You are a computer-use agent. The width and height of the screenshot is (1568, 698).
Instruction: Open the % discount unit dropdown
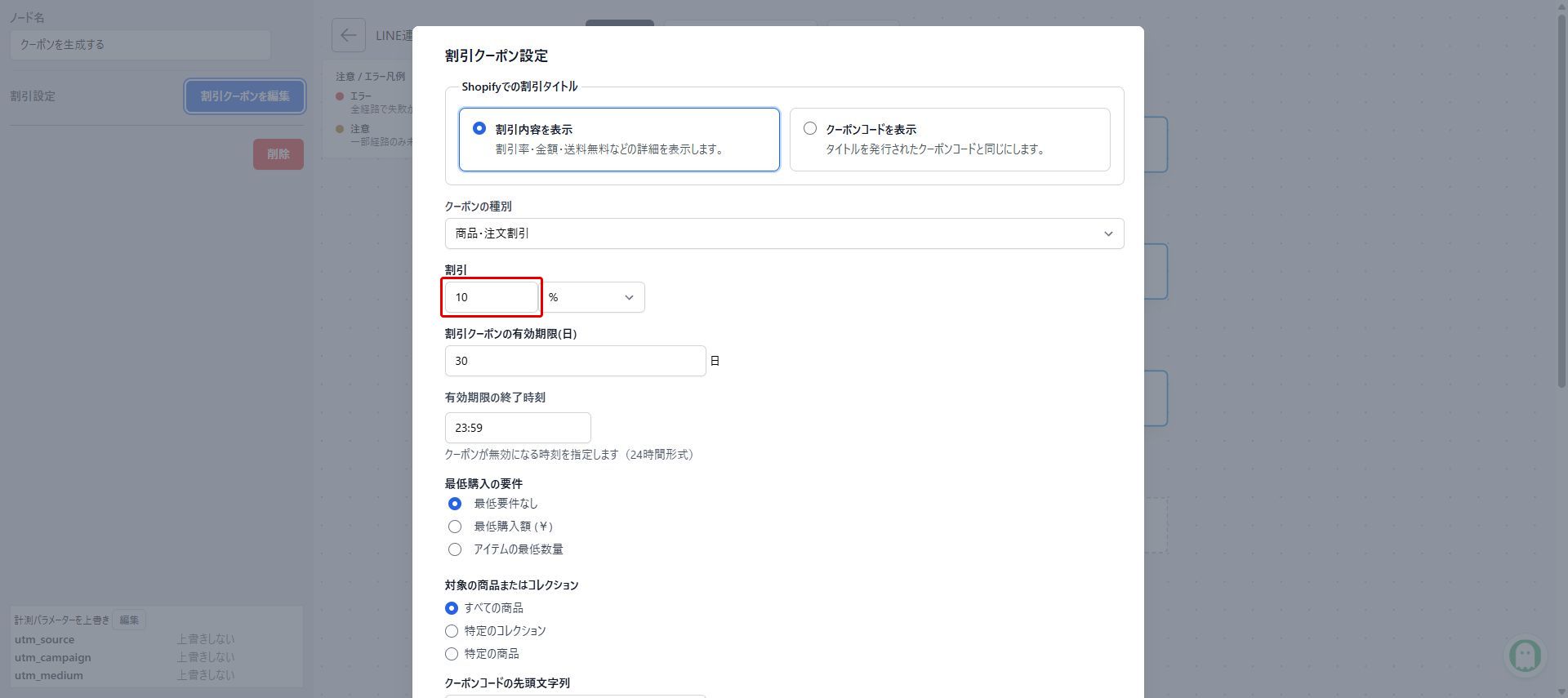[x=592, y=297]
